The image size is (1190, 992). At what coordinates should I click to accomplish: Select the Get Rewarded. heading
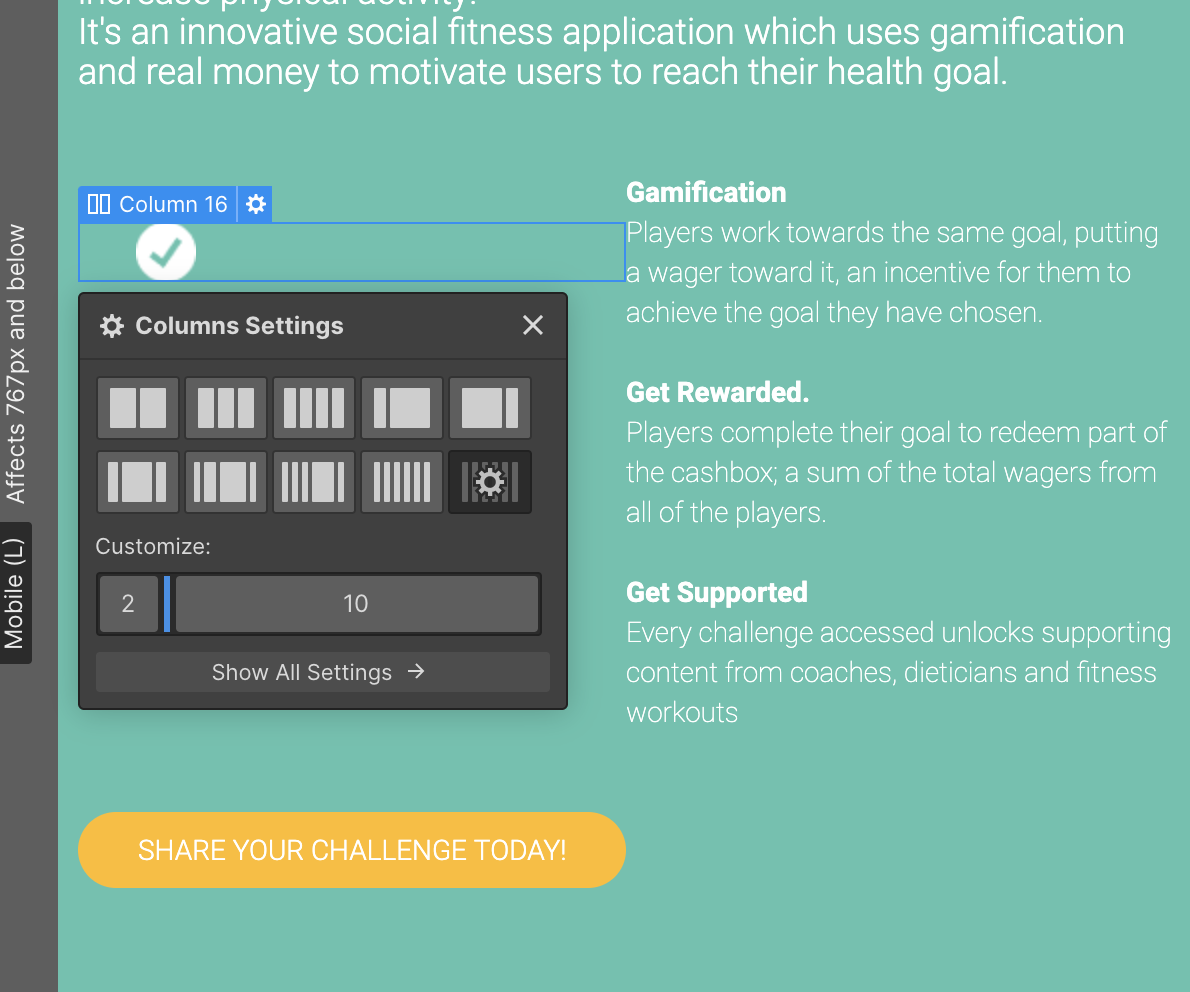(717, 392)
